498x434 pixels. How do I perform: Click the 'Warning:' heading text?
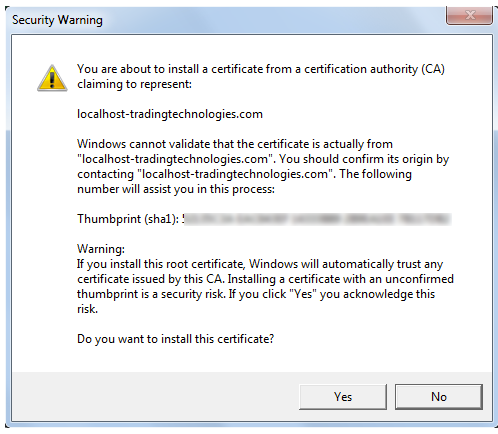(x=101, y=249)
